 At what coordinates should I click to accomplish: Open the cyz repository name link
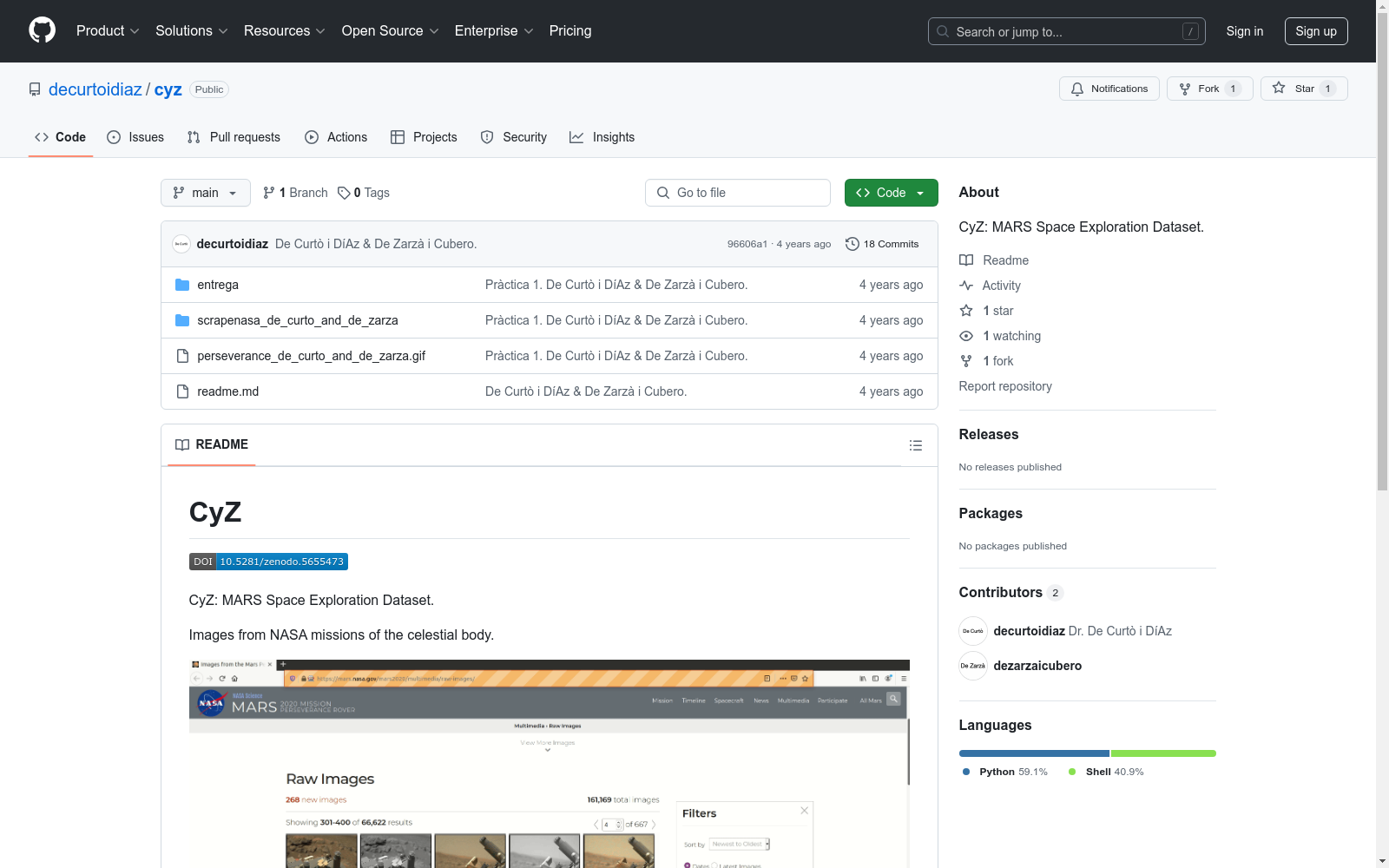click(168, 89)
